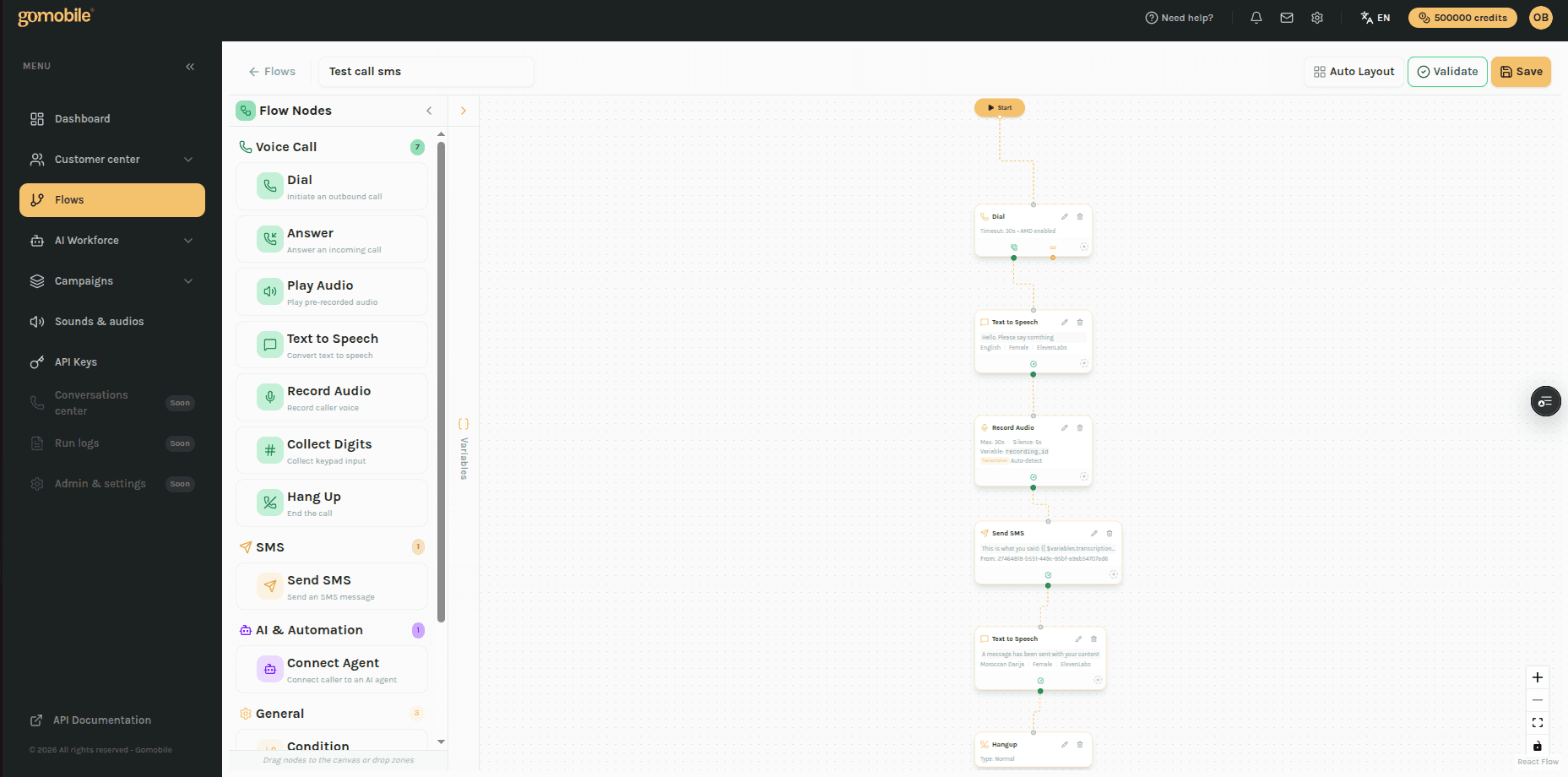Viewport: 1568px width, 777px height.
Task: Click the Validate button
Action: (1447, 72)
